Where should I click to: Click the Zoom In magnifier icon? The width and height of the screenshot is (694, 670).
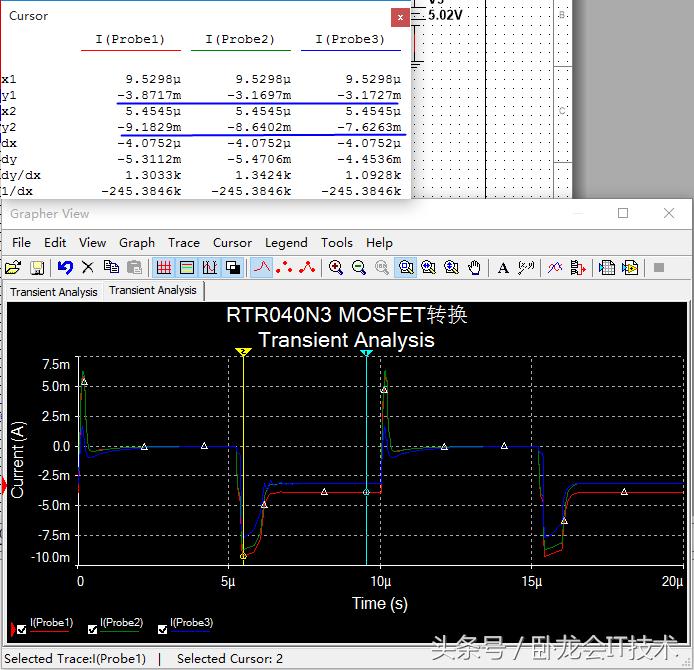tap(336, 267)
